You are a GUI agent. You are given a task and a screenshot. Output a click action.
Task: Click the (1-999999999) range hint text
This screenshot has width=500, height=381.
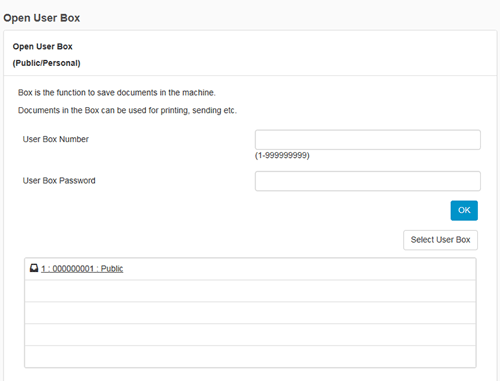[x=282, y=155]
